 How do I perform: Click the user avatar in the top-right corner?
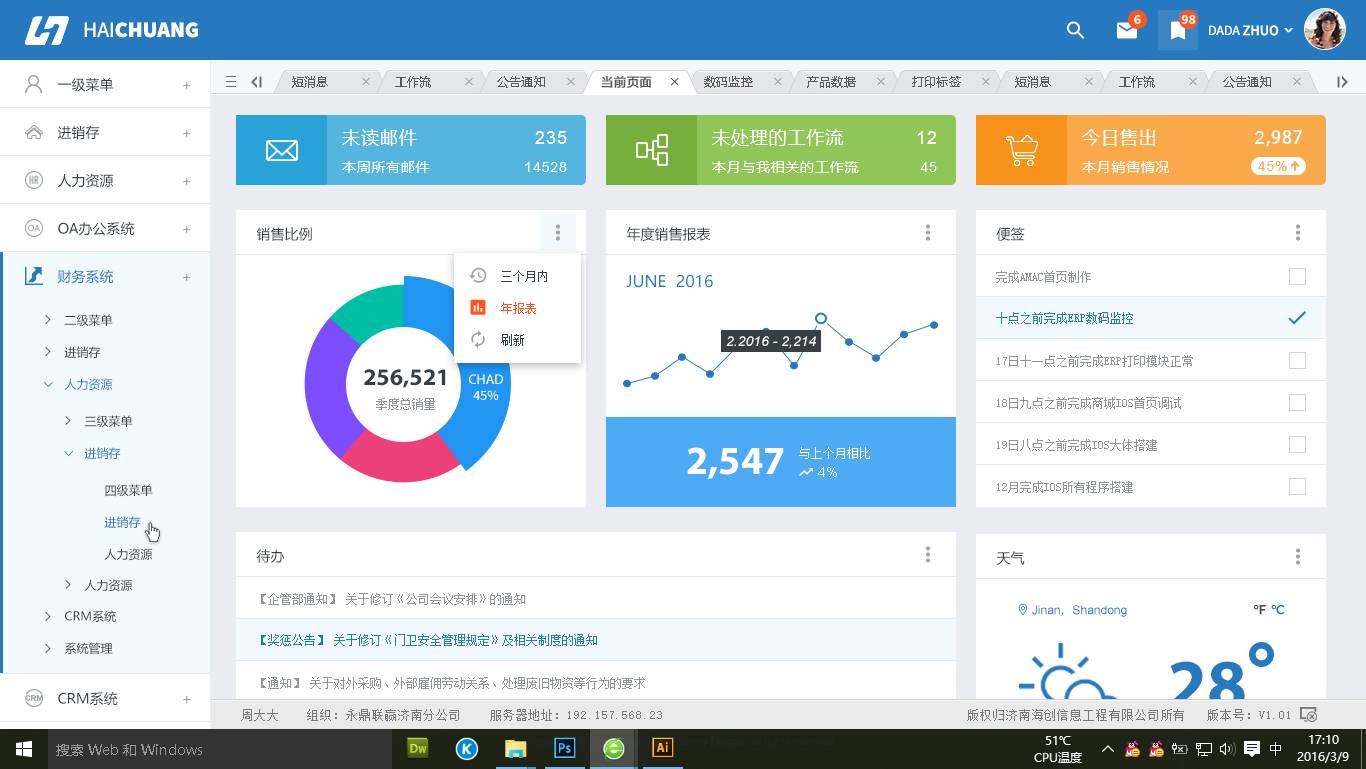[1324, 29]
